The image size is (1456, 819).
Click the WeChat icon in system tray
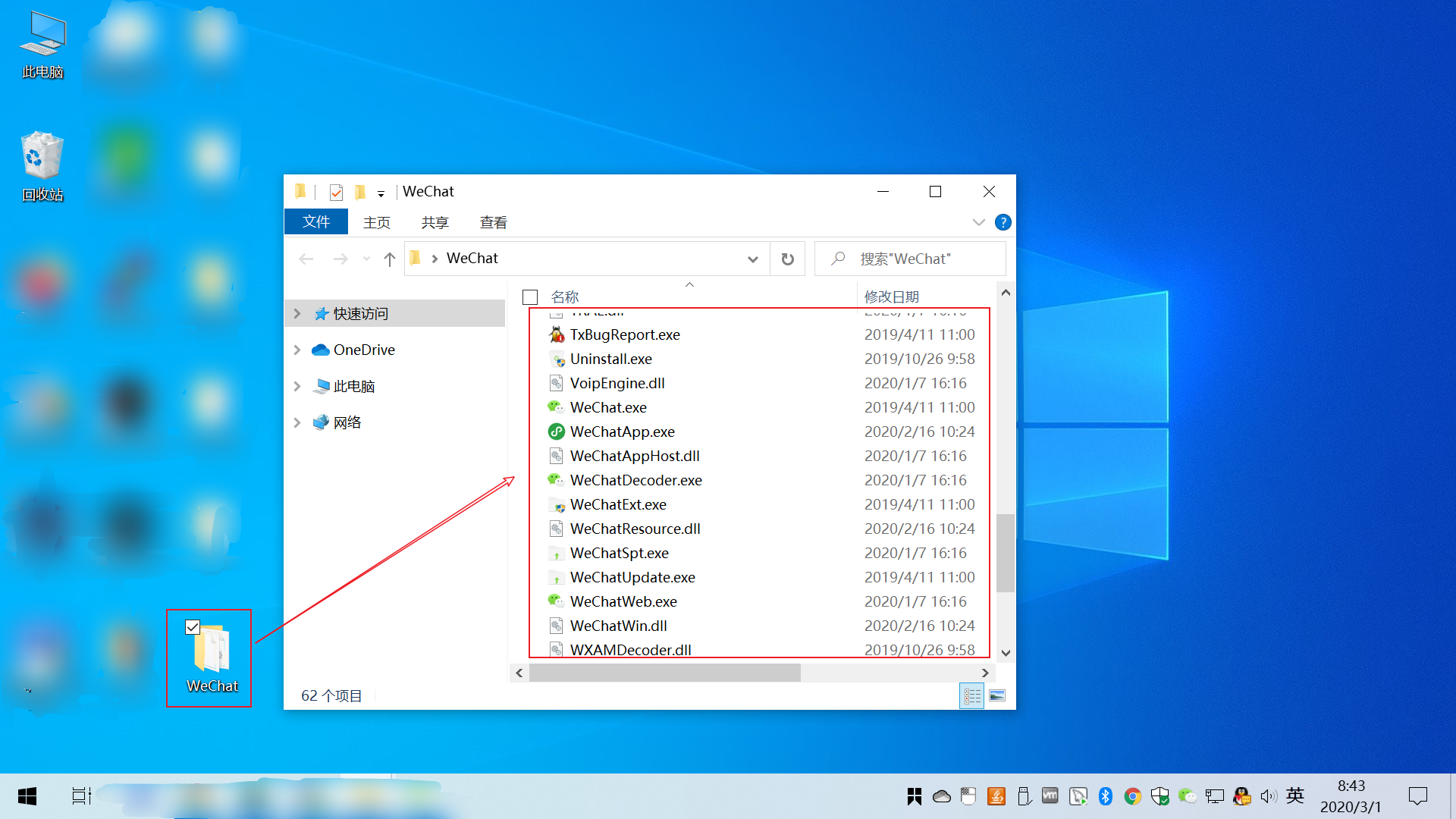tap(1188, 796)
